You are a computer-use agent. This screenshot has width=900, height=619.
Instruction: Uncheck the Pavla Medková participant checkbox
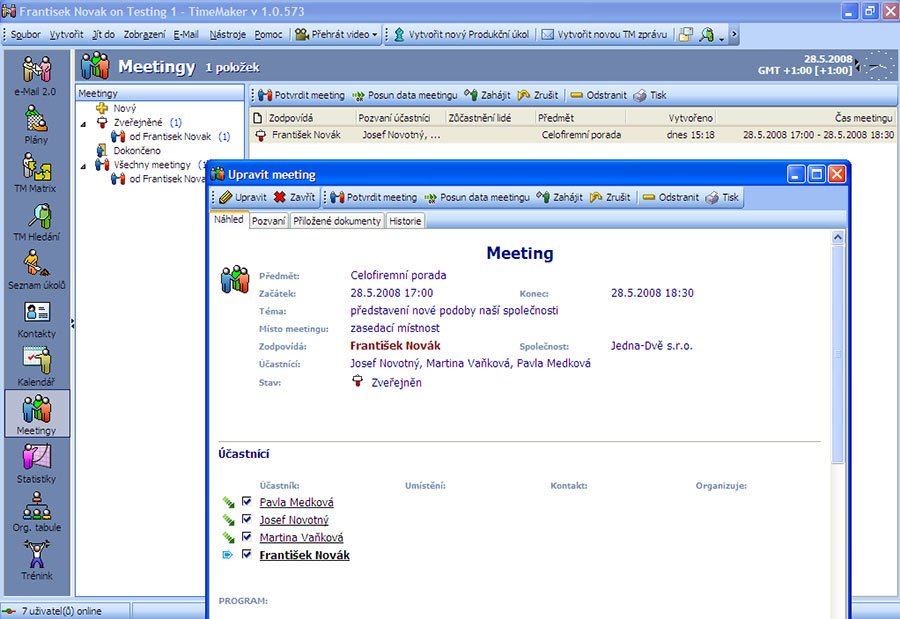point(247,502)
